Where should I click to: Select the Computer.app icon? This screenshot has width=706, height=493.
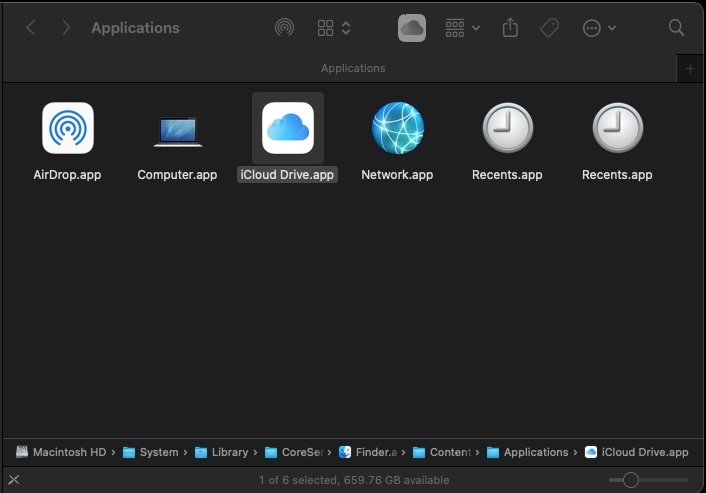(177, 128)
